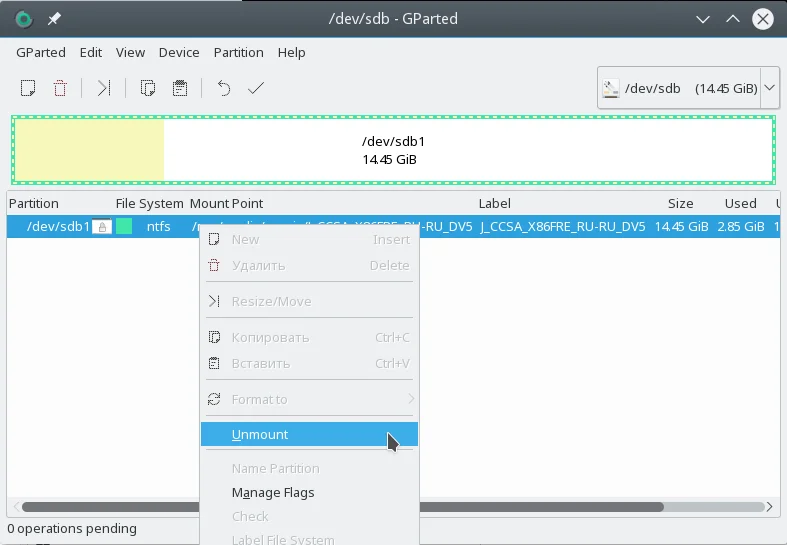Click the Mount Point column header
Screen dimensions: 787x545
click(226, 203)
